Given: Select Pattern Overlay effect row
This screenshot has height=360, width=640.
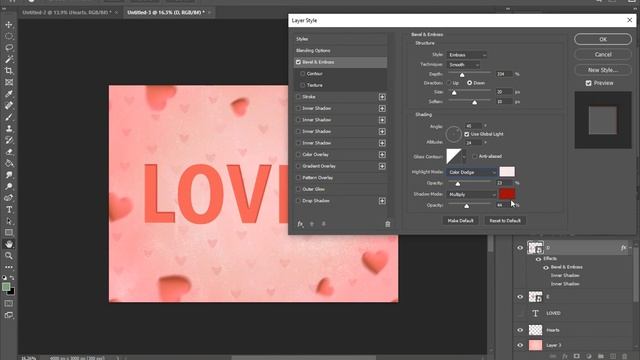Looking at the screenshot, I should coord(340,178).
